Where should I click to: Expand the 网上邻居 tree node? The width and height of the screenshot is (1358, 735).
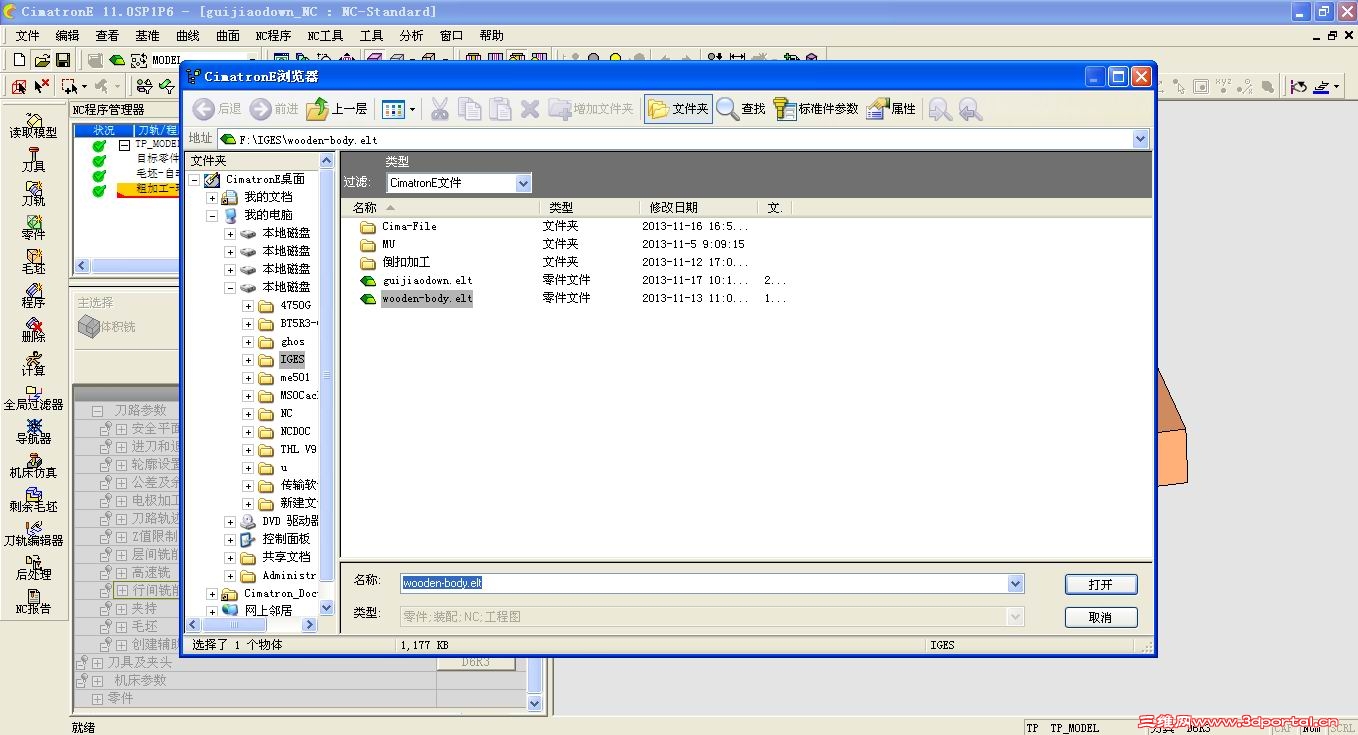click(212, 610)
